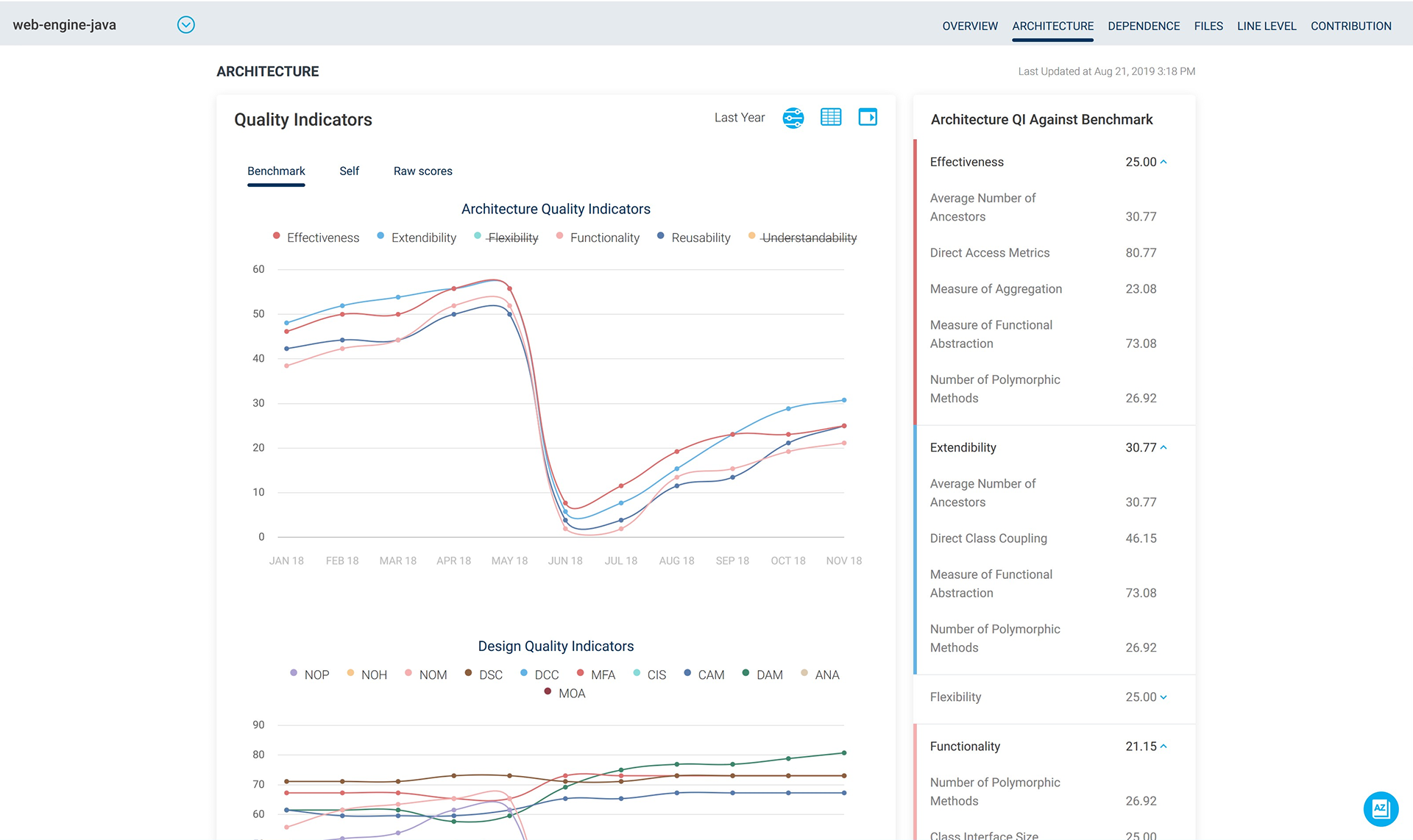Switch to the LINE LEVEL tab
1413x840 pixels.
pos(1267,26)
